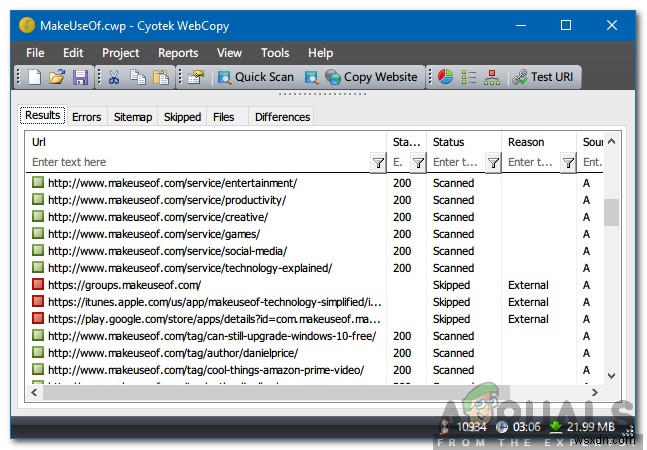Viewport: 647px width, 450px height.
Task: Select the tag/author/danielprice/ URL row
Action: coord(314,353)
